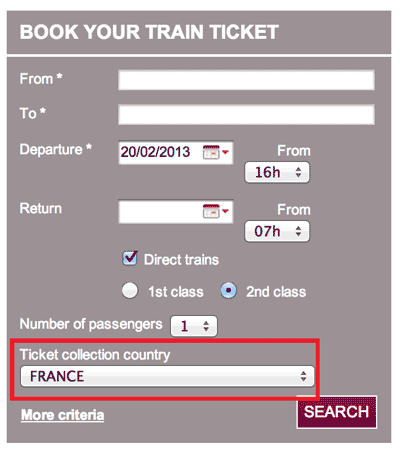The height and width of the screenshot is (449, 400).
Task: Click red arrow beside Return calendar
Action: pos(225,211)
